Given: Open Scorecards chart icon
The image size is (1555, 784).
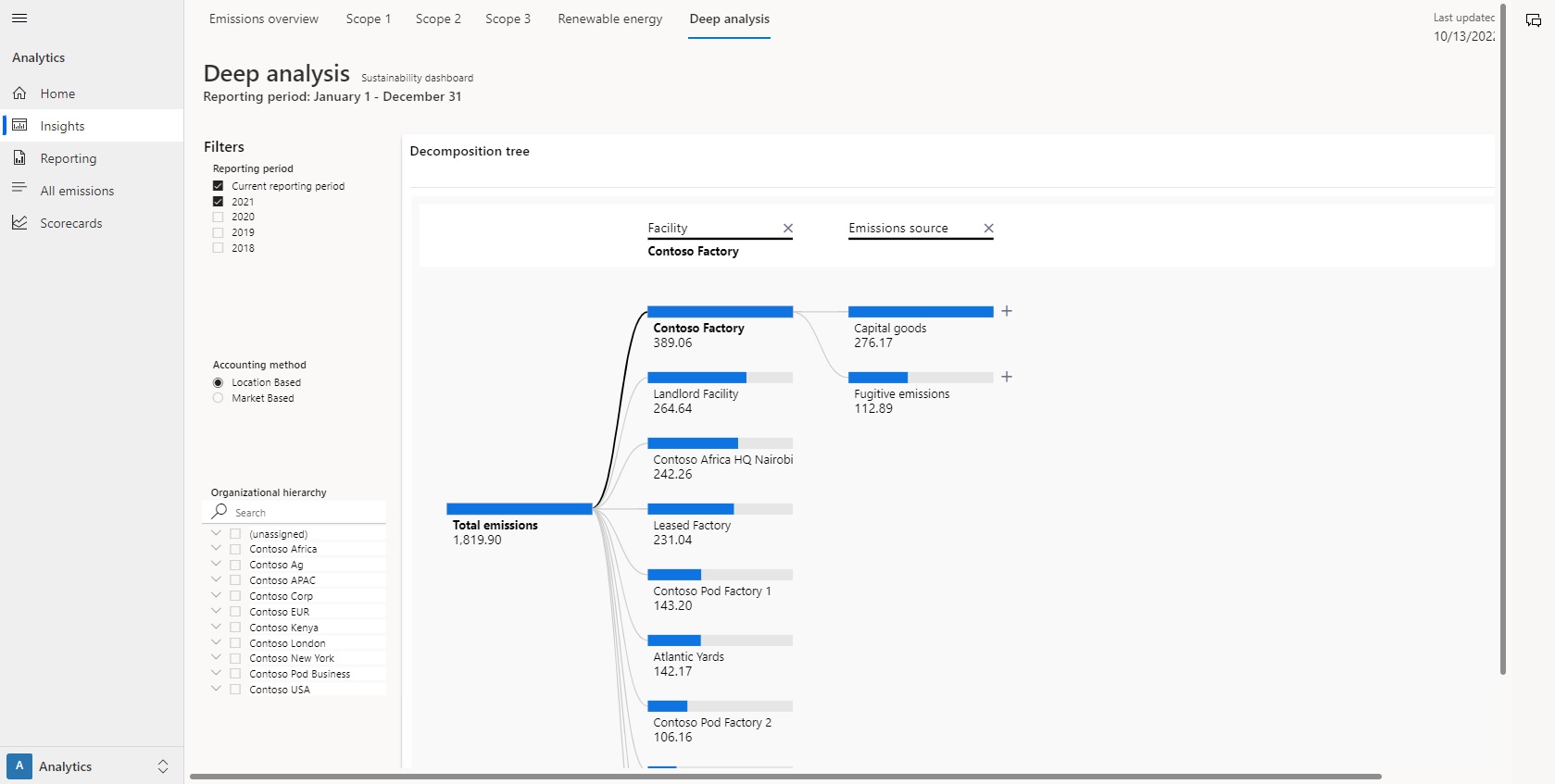Looking at the screenshot, I should (x=19, y=222).
